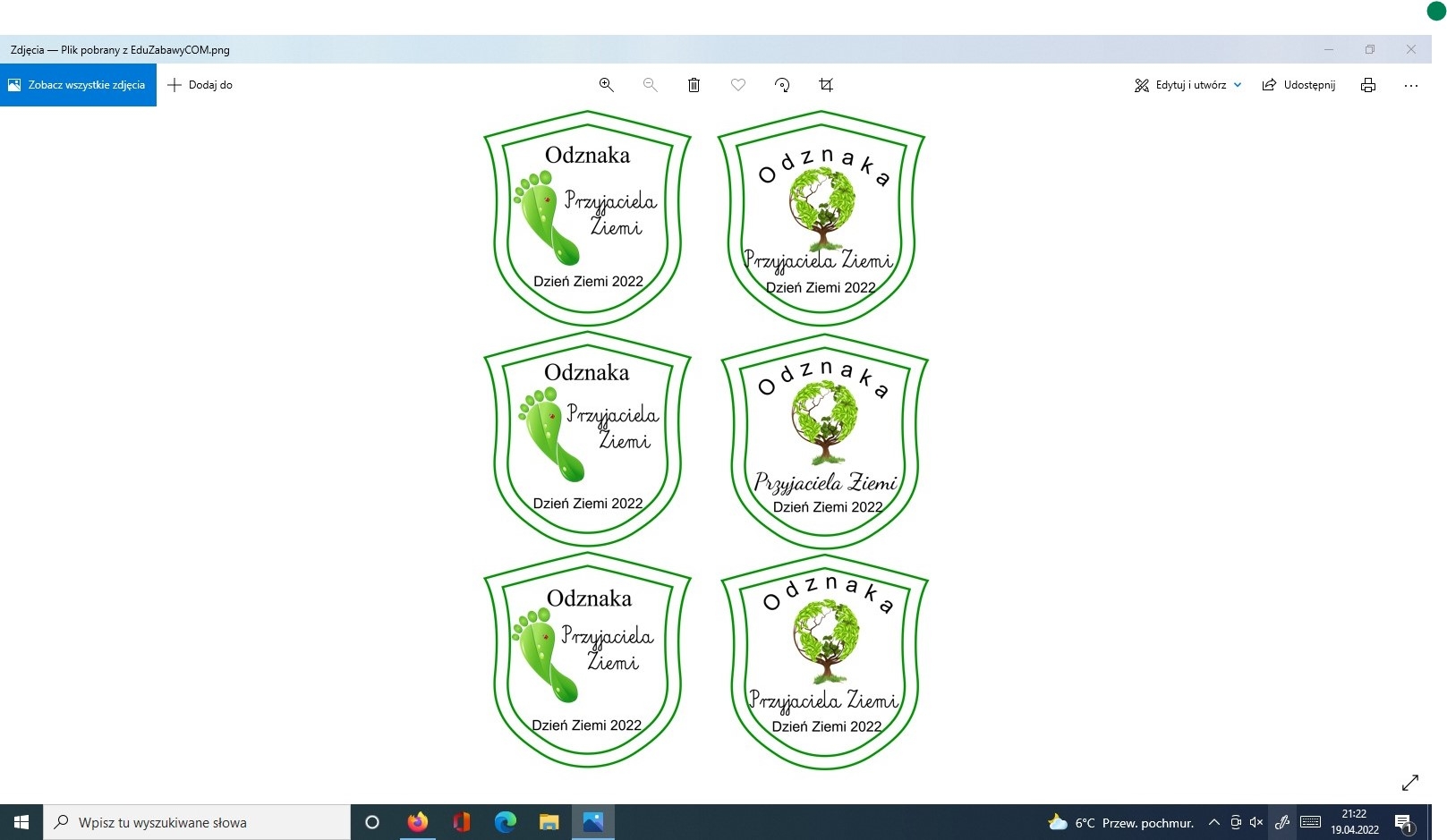Launch Microsoft Edge from taskbar

(506, 822)
